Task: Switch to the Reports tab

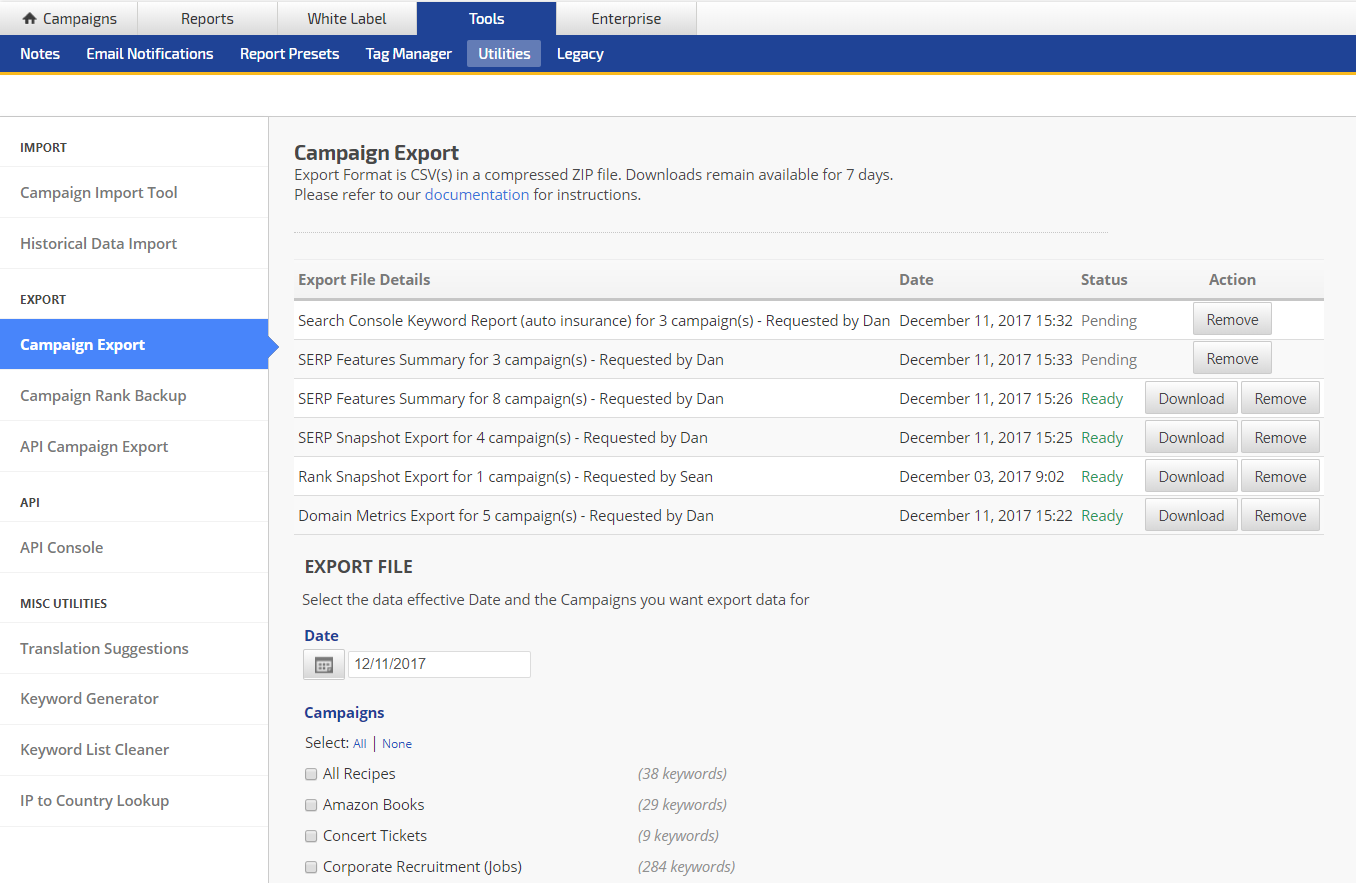Action: 207,18
